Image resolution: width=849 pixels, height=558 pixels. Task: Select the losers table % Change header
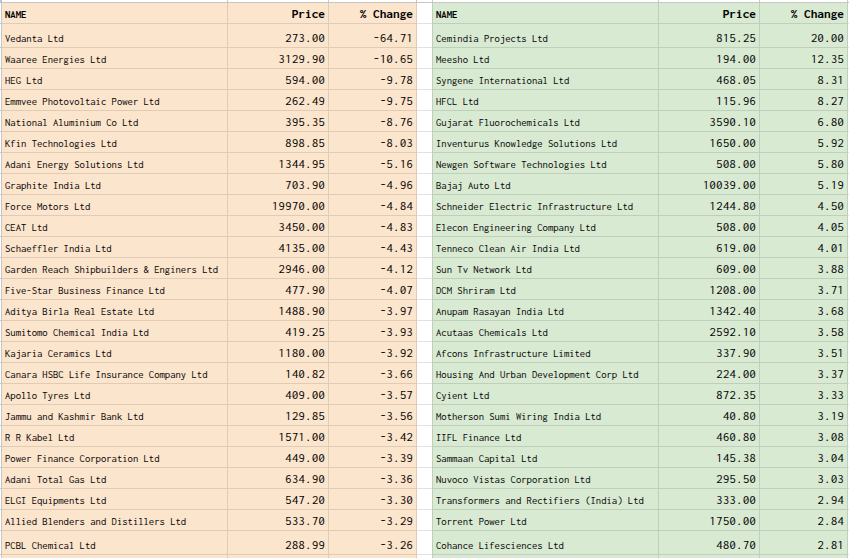pyautogui.click(x=373, y=14)
